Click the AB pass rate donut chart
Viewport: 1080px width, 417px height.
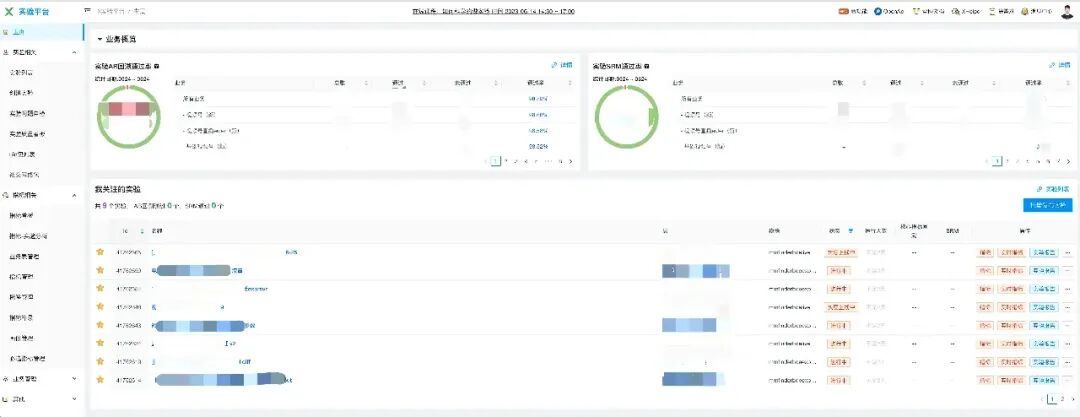coord(128,115)
